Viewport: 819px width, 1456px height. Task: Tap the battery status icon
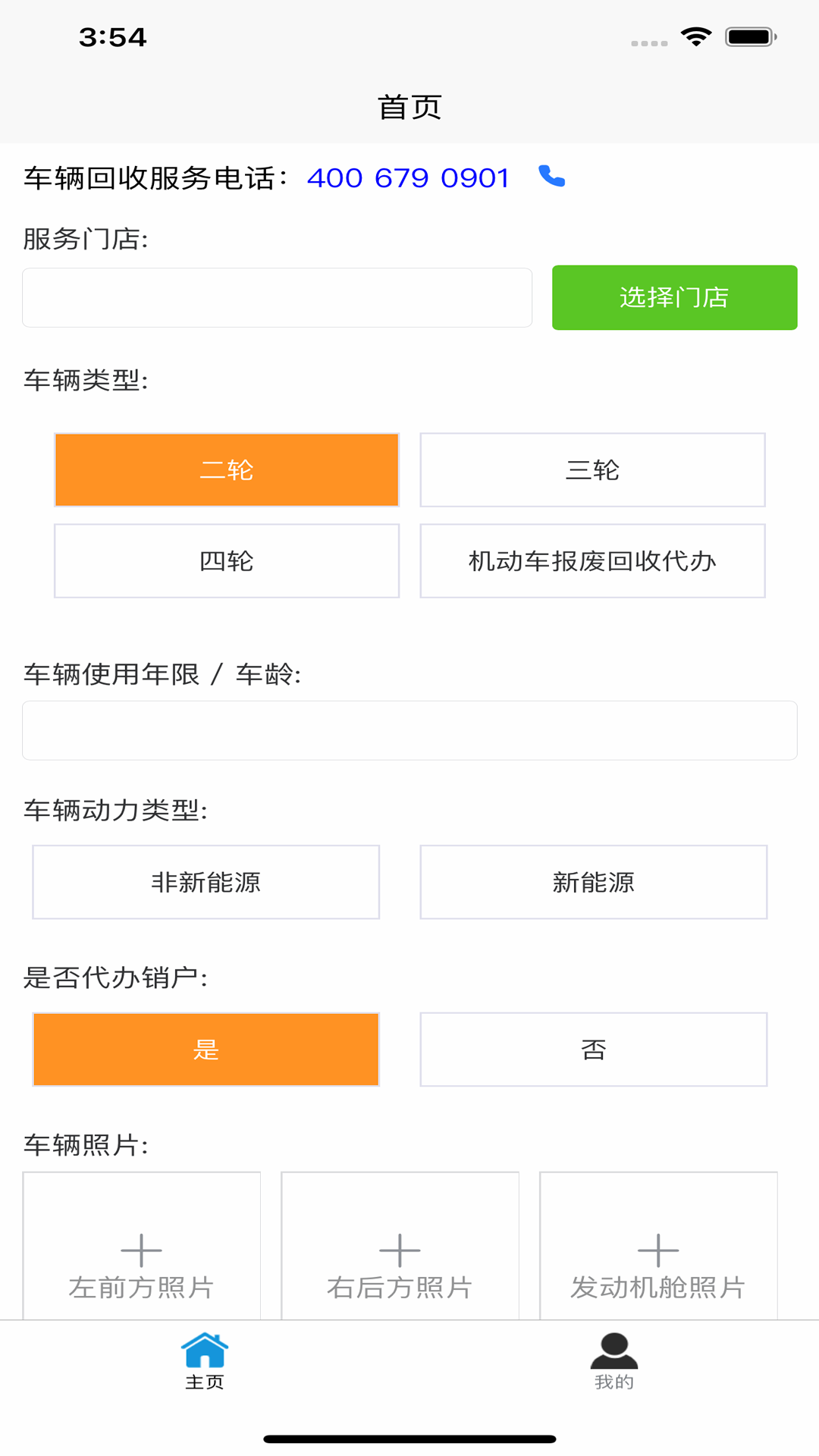coord(750,36)
